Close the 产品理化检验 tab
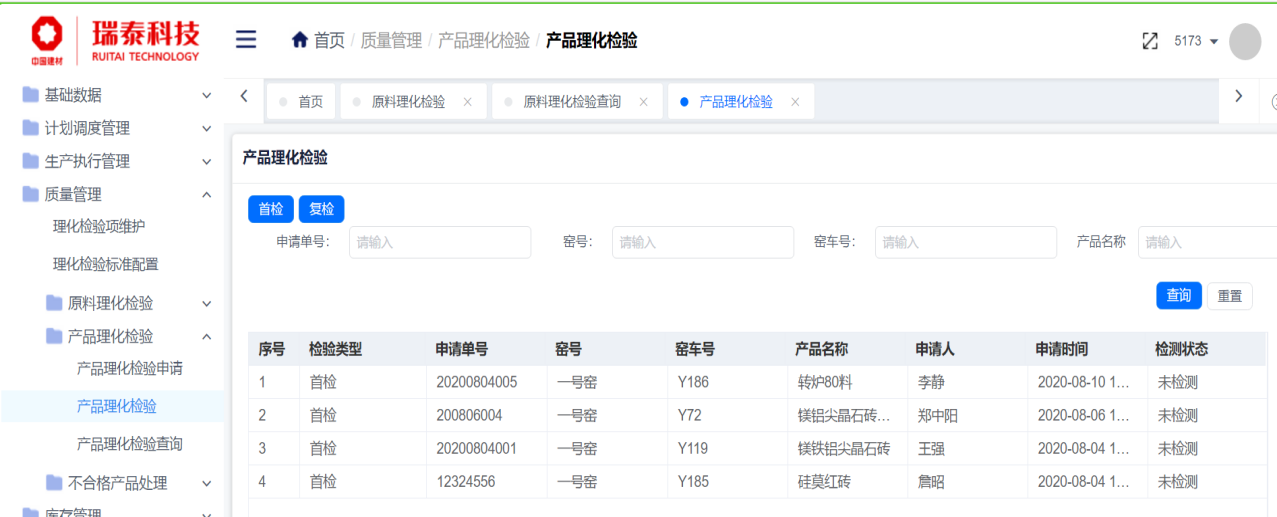 (x=795, y=102)
